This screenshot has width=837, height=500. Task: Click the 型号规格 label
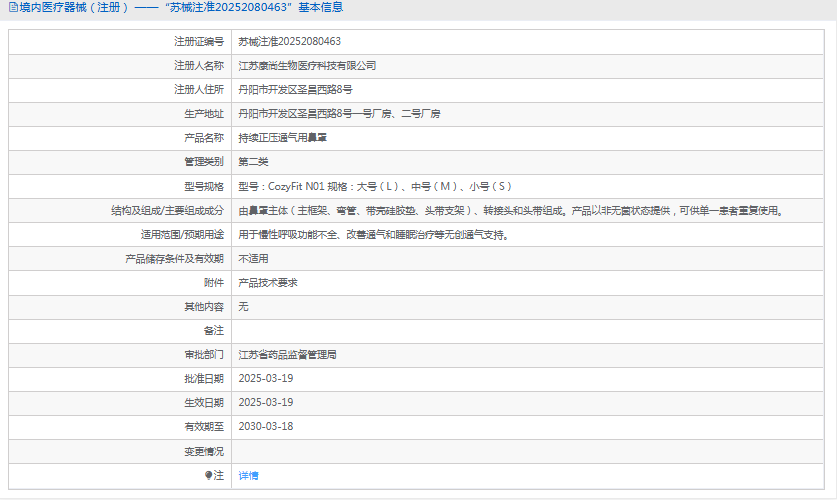pyautogui.click(x=204, y=186)
